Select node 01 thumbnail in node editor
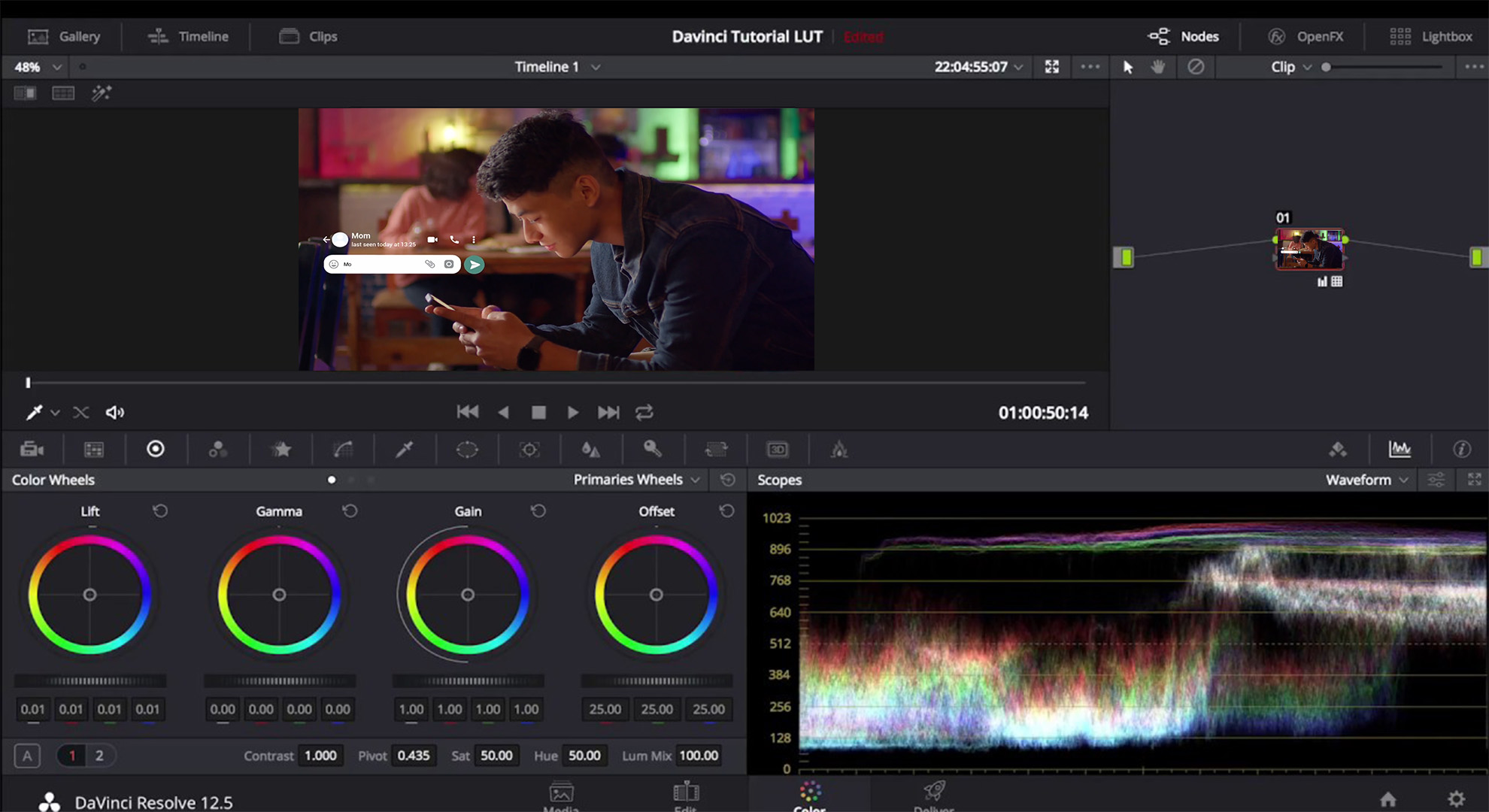Image resolution: width=1489 pixels, height=812 pixels. [x=1309, y=250]
